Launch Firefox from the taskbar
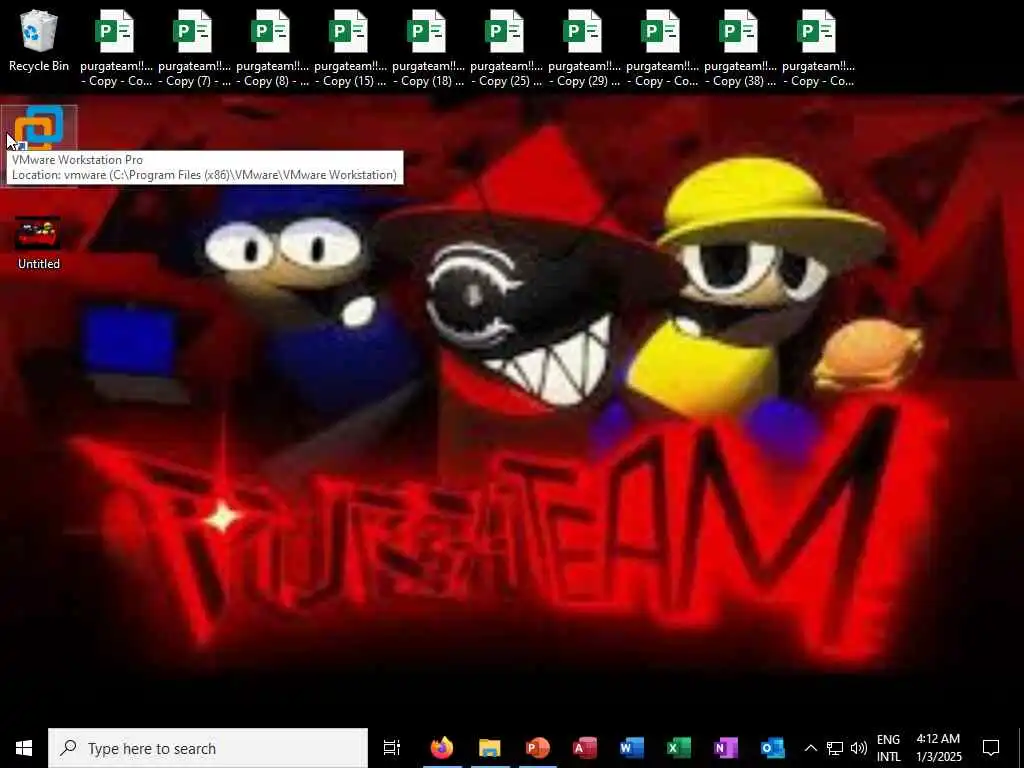Viewport: 1024px width, 768px height. (x=442, y=748)
